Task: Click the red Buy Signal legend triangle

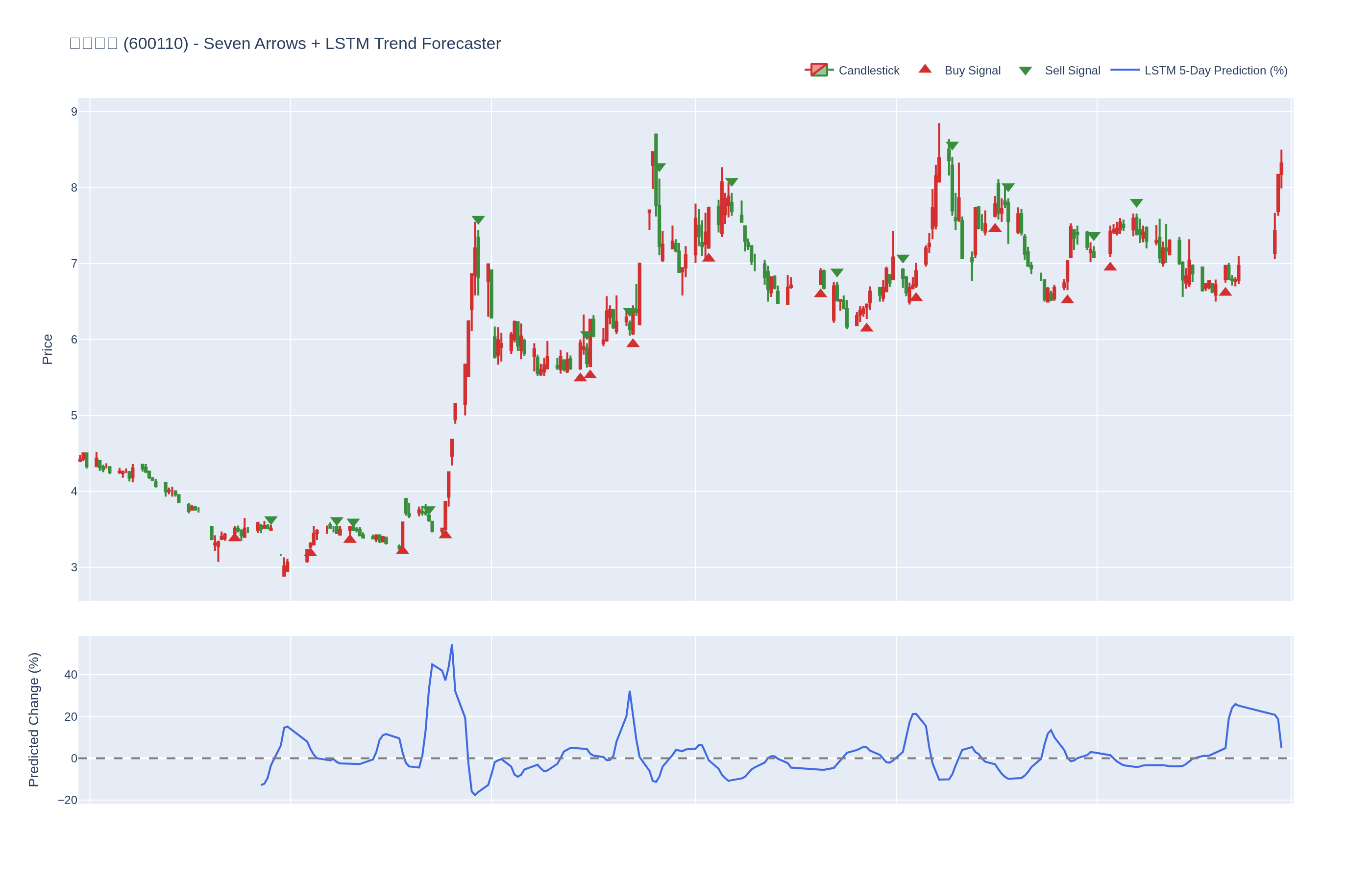Action: (x=925, y=69)
